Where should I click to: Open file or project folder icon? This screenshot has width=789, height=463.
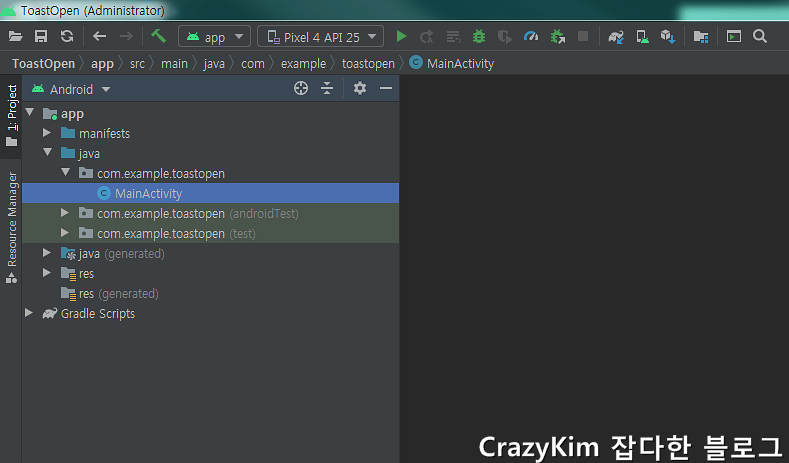[x=16, y=36]
